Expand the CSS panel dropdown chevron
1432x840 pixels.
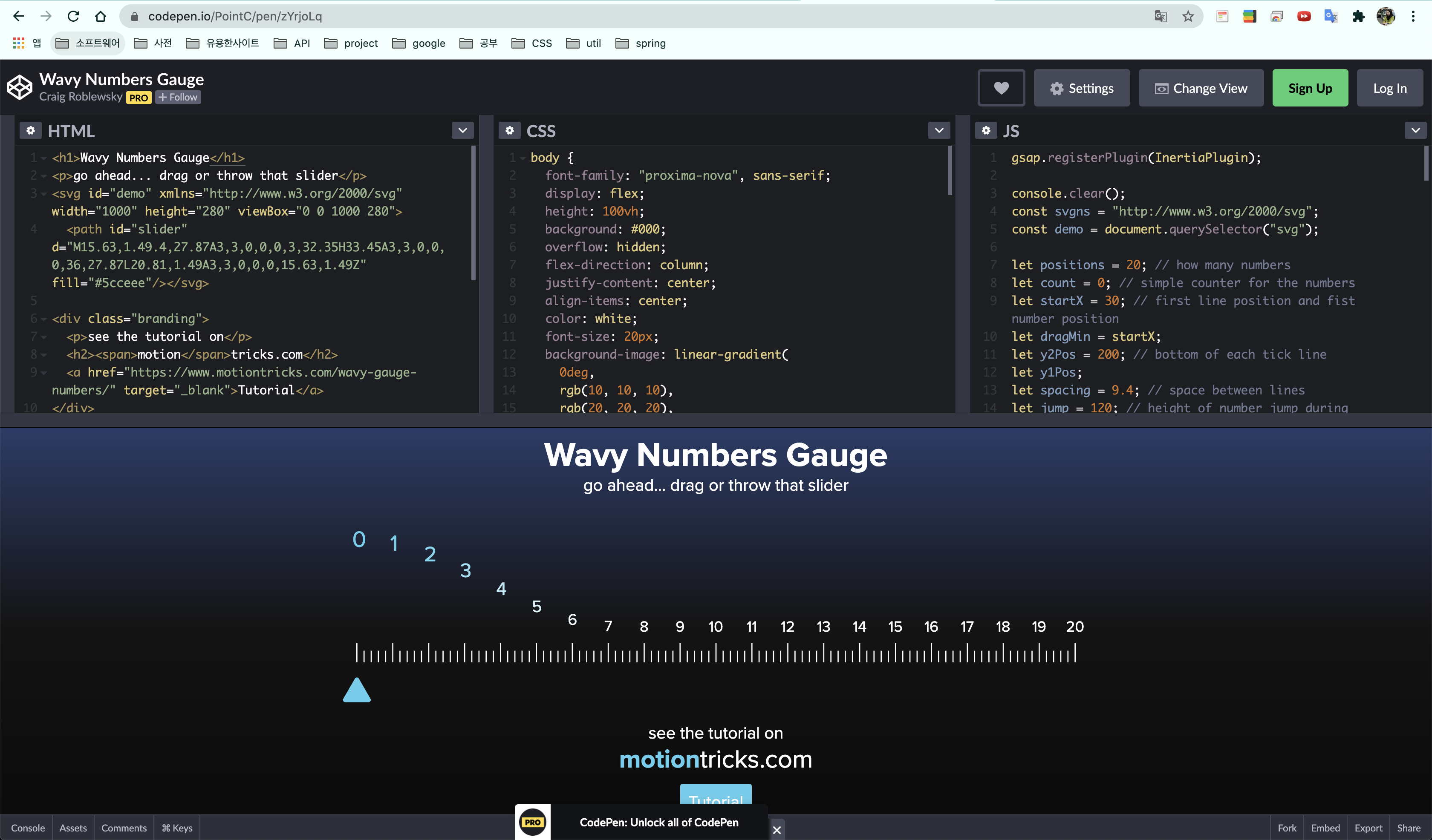click(x=939, y=131)
